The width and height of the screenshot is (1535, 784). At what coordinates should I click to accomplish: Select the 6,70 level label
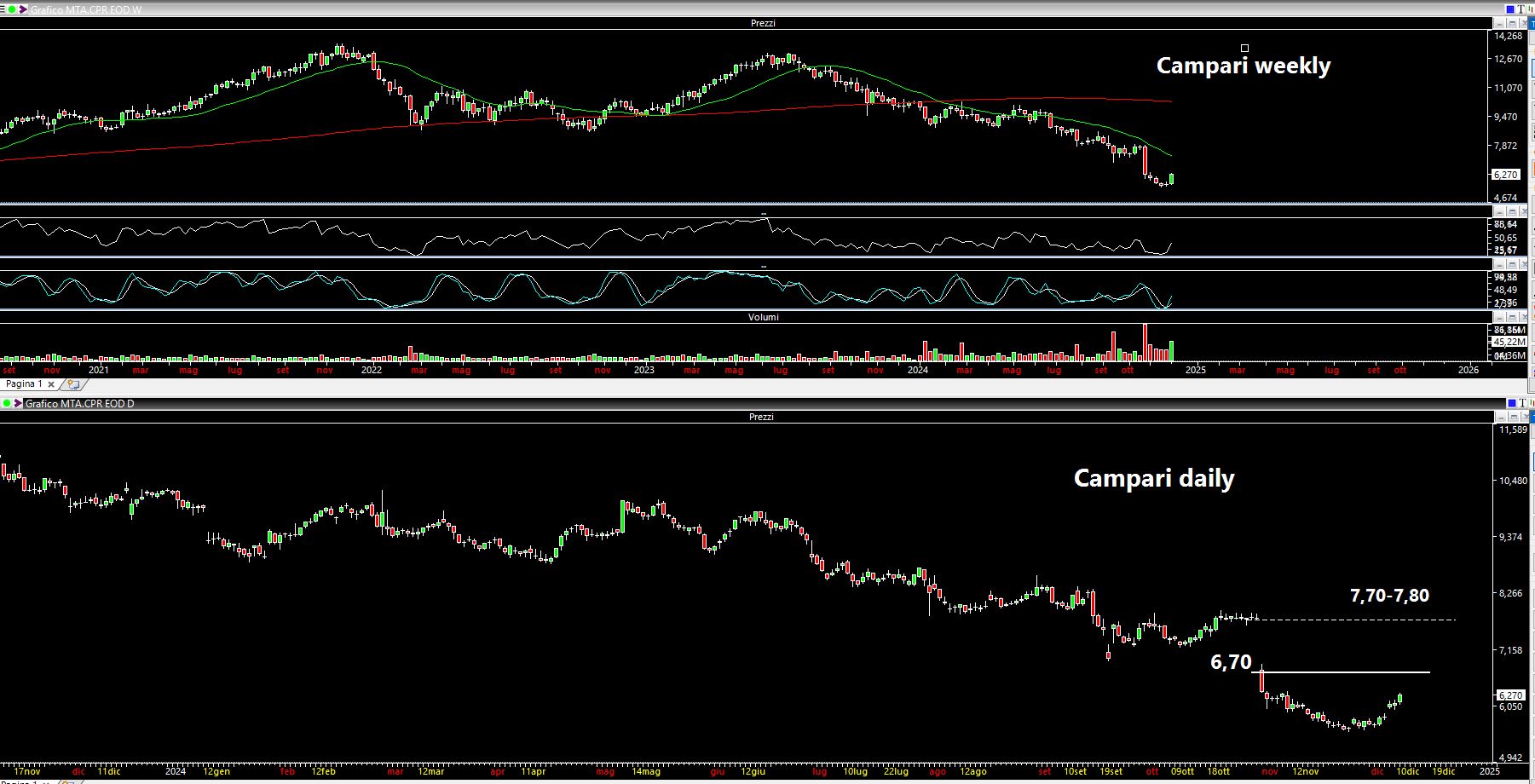click(1231, 662)
